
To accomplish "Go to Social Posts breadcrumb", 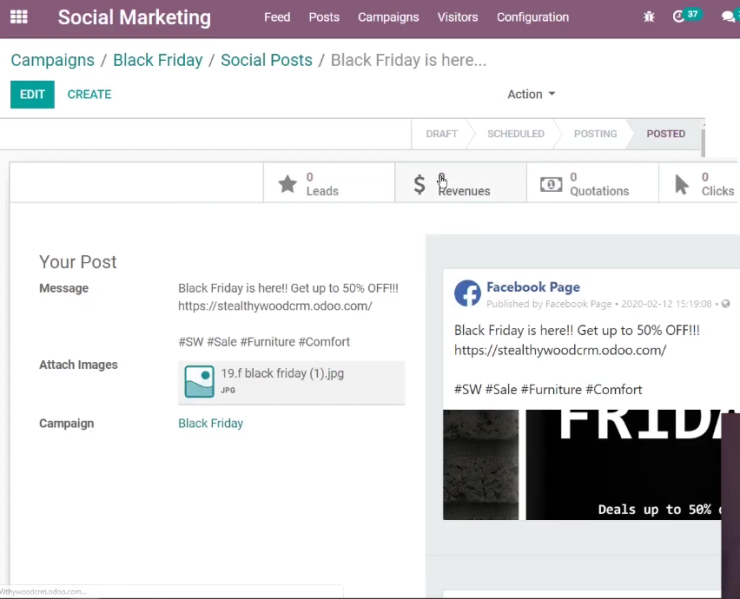I will tap(266, 60).
